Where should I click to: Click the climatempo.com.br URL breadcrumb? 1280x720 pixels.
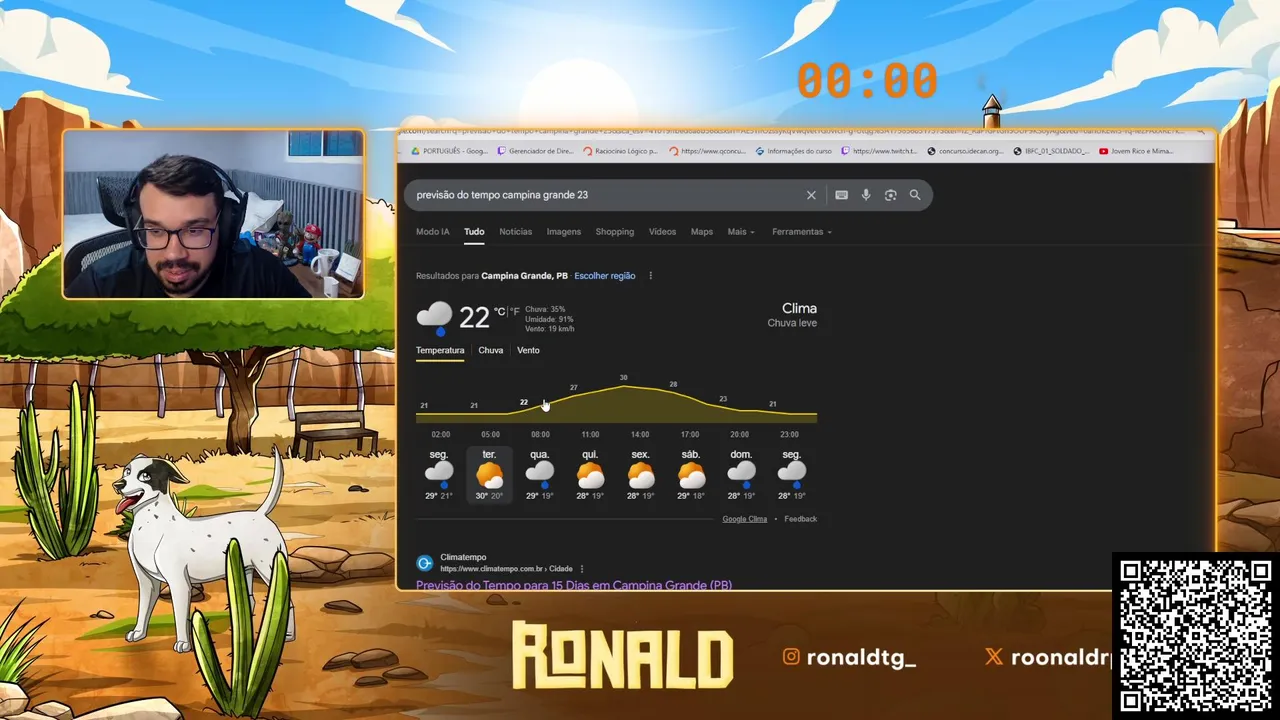(x=506, y=569)
